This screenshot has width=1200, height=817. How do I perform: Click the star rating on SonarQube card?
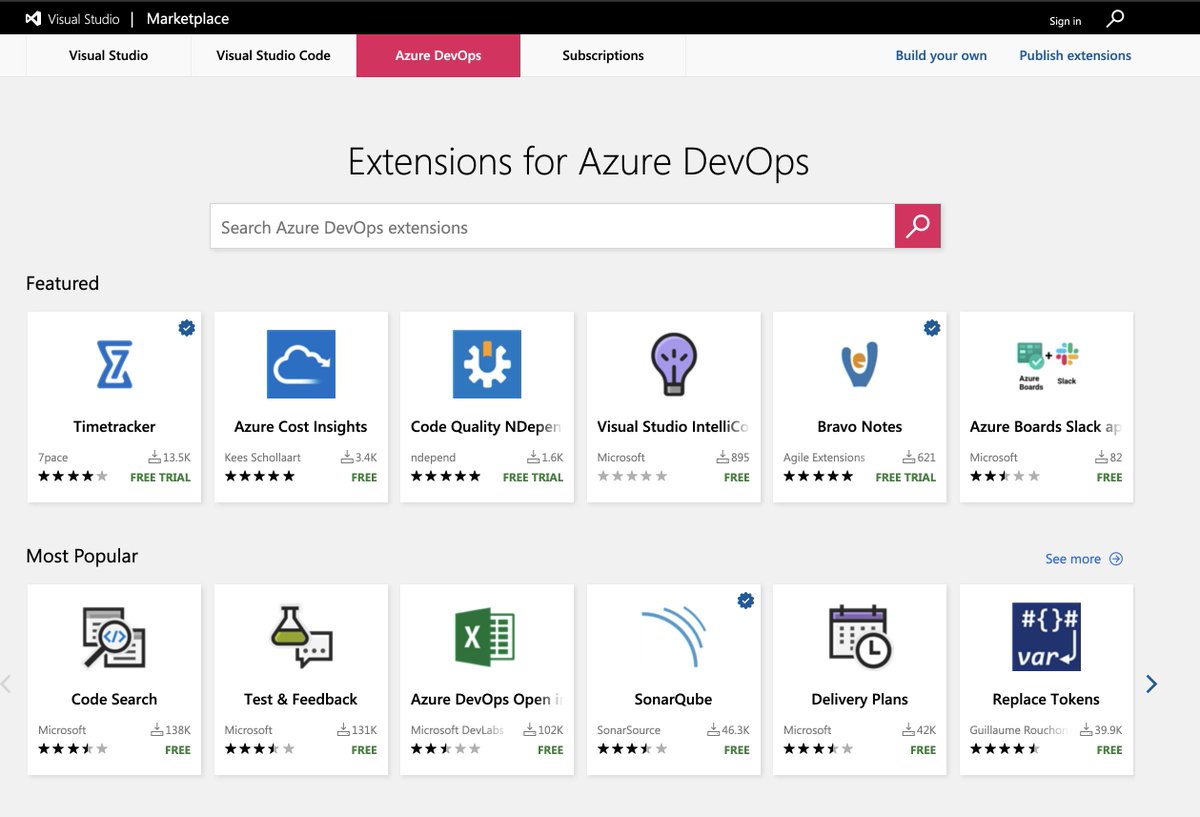[x=632, y=750]
